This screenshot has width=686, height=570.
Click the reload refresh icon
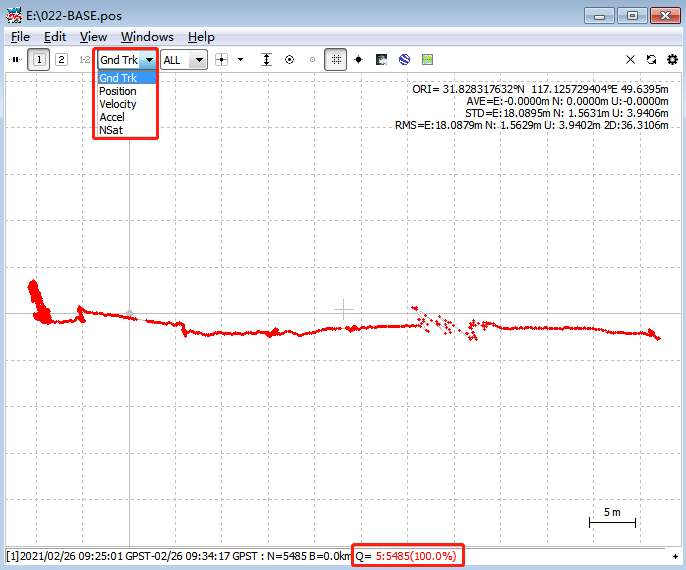[651, 60]
